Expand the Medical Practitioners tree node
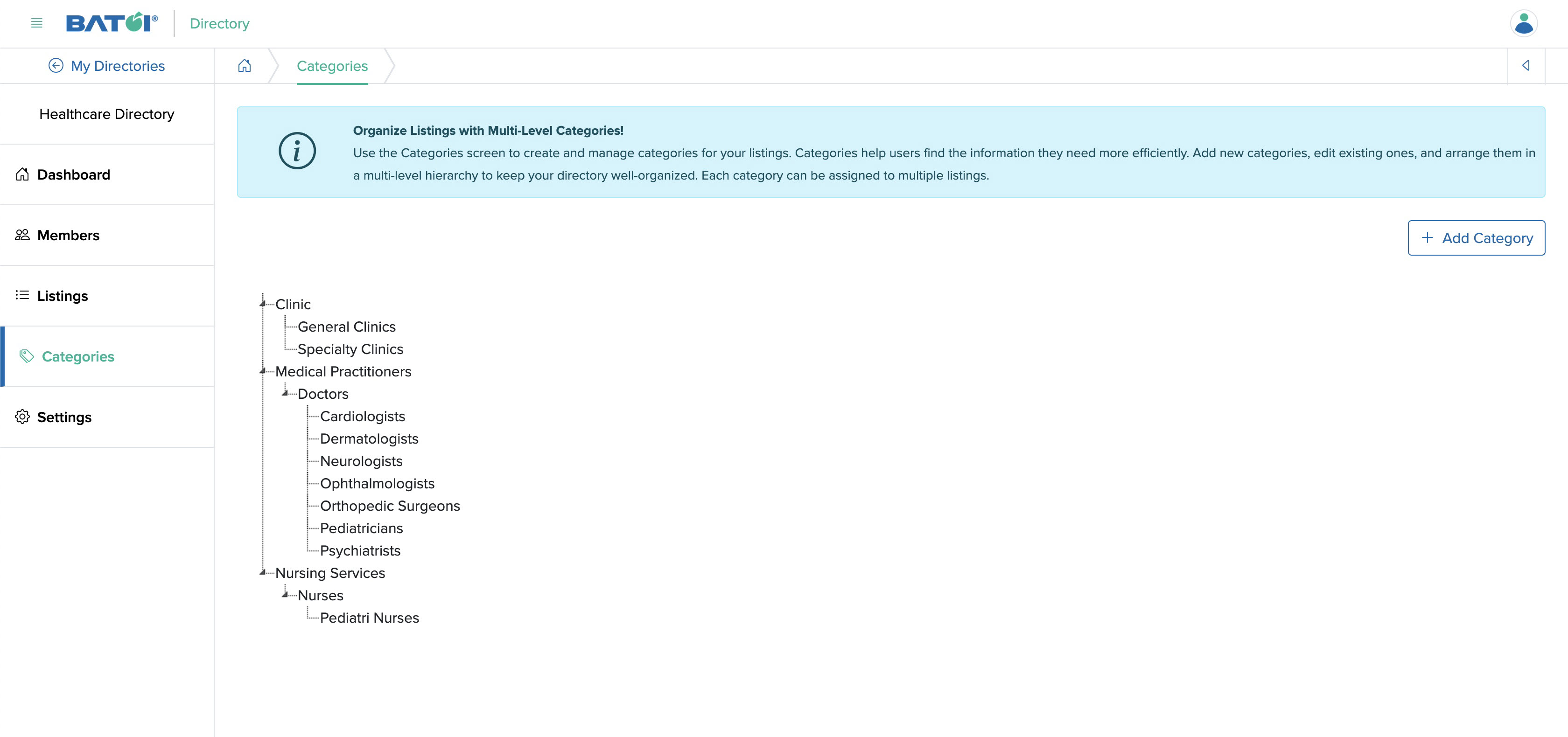 click(263, 371)
